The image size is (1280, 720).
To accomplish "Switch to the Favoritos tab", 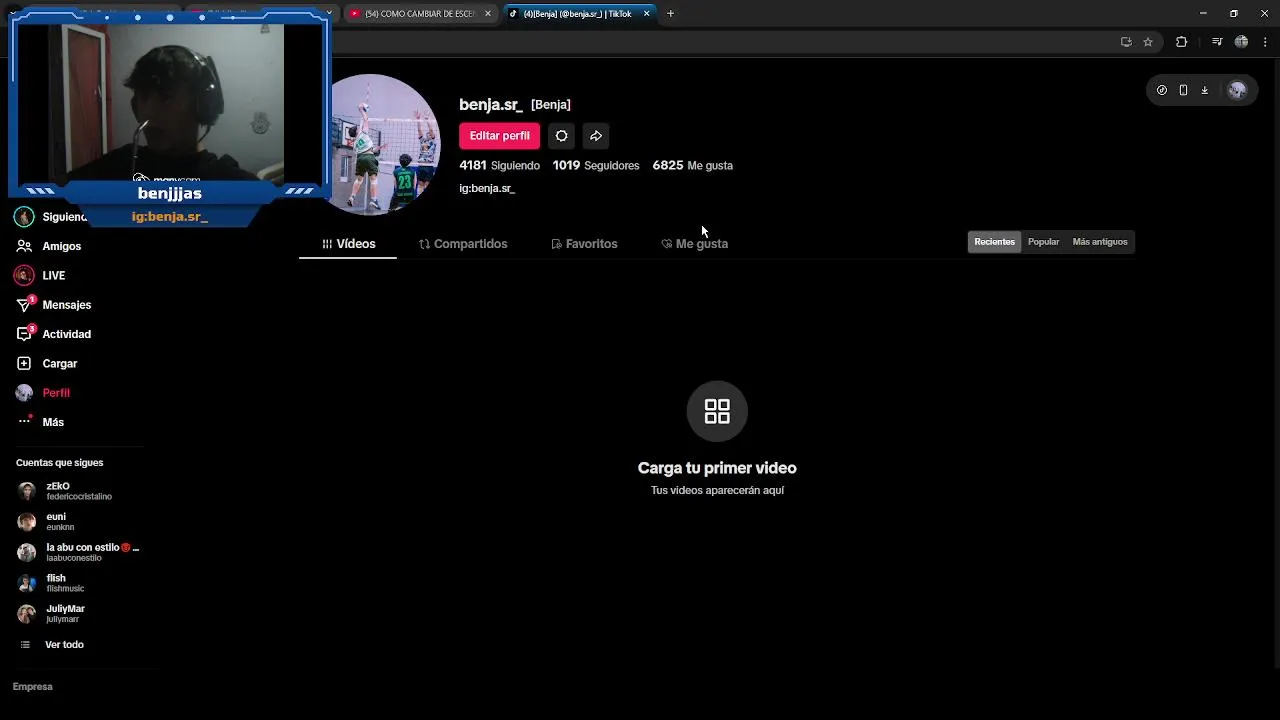I will (x=584, y=244).
